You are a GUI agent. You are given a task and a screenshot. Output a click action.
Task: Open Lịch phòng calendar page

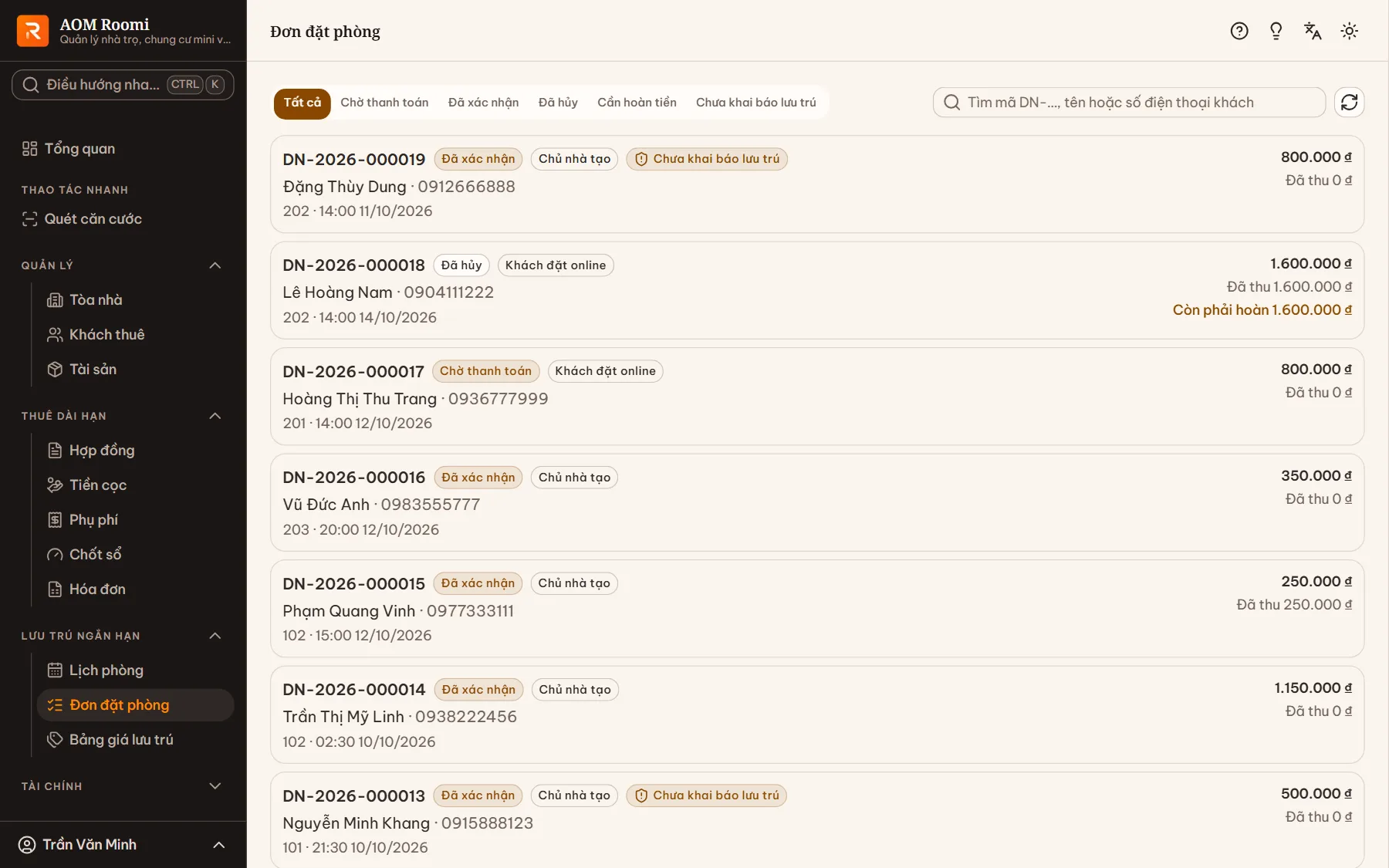pyautogui.click(x=136, y=670)
